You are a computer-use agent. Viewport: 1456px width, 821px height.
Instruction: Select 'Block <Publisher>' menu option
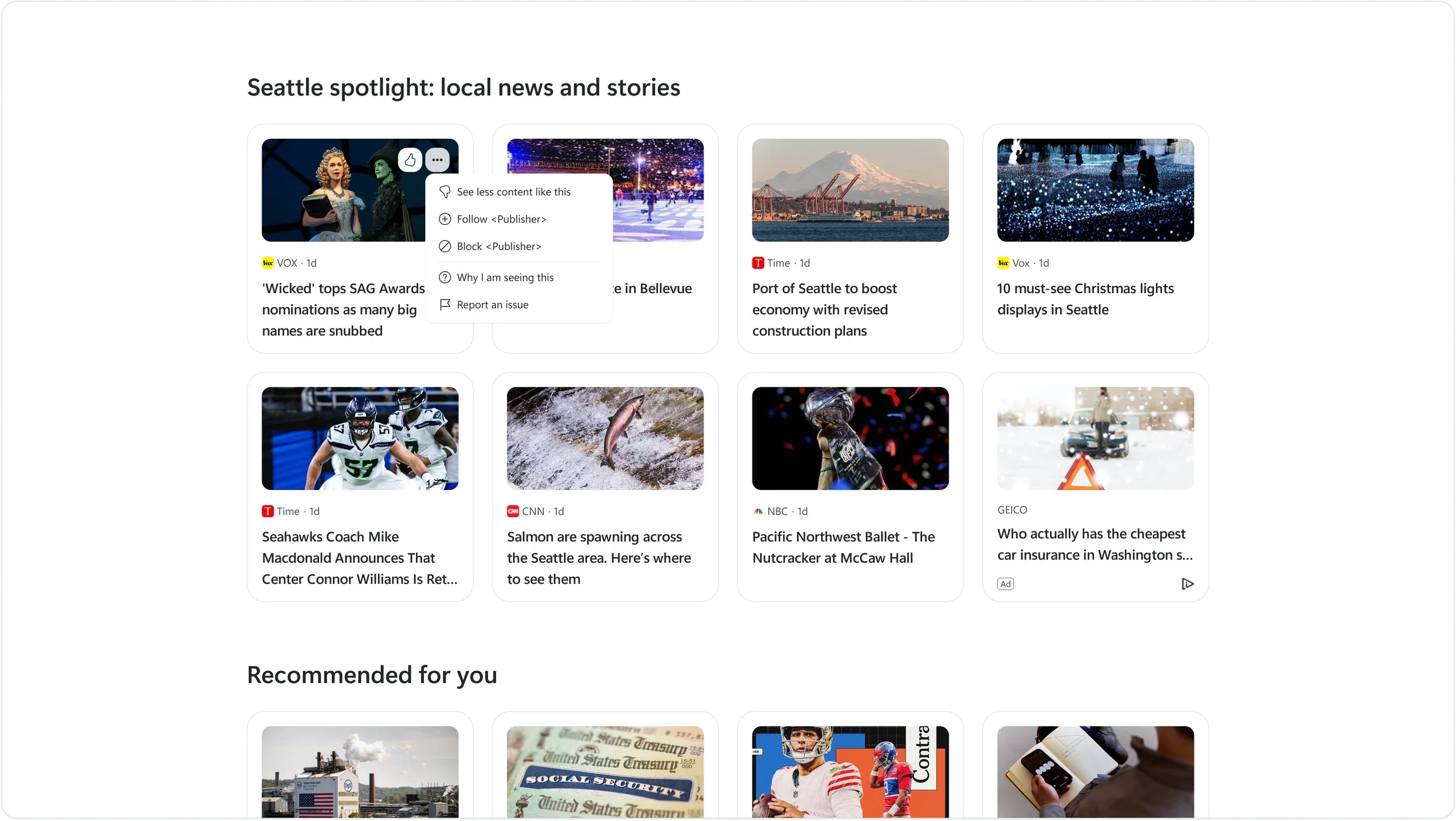coord(499,247)
